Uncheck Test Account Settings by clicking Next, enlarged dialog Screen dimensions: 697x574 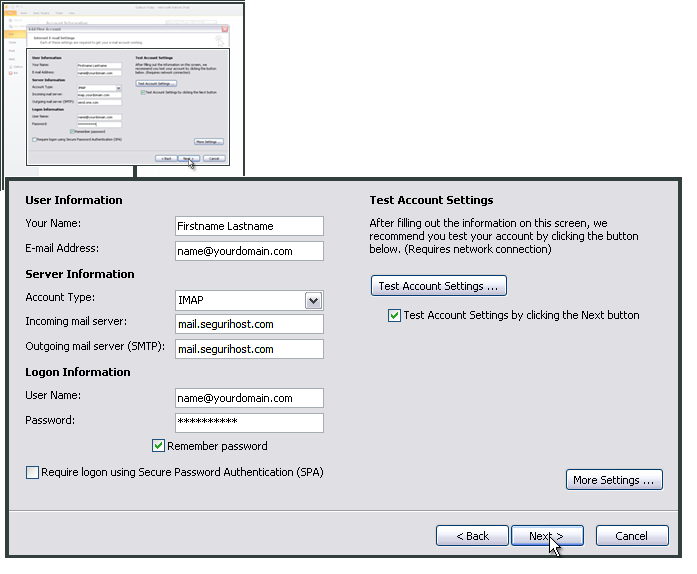(x=394, y=315)
